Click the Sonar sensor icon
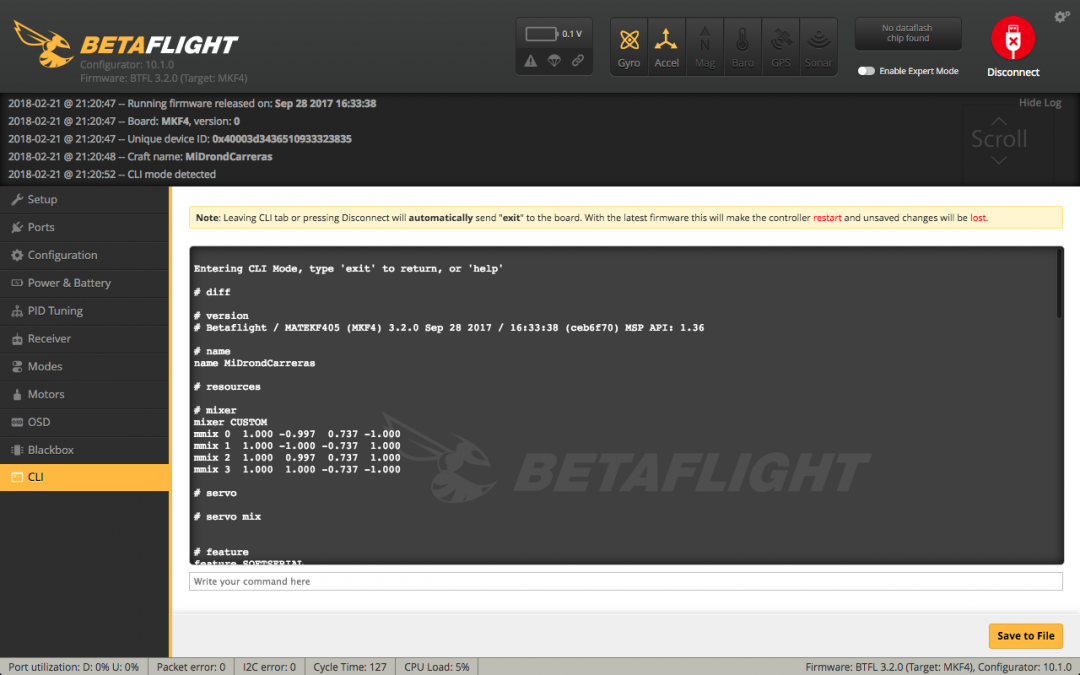This screenshot has height=675, width=1080. coord(819,45)
